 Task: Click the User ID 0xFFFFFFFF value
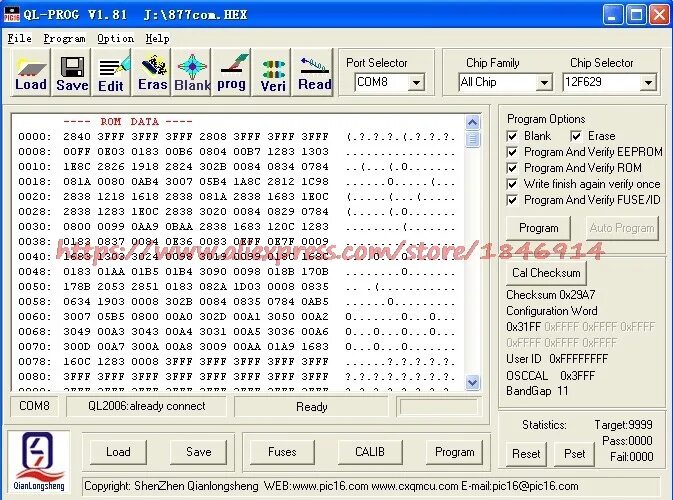point(579,359)
